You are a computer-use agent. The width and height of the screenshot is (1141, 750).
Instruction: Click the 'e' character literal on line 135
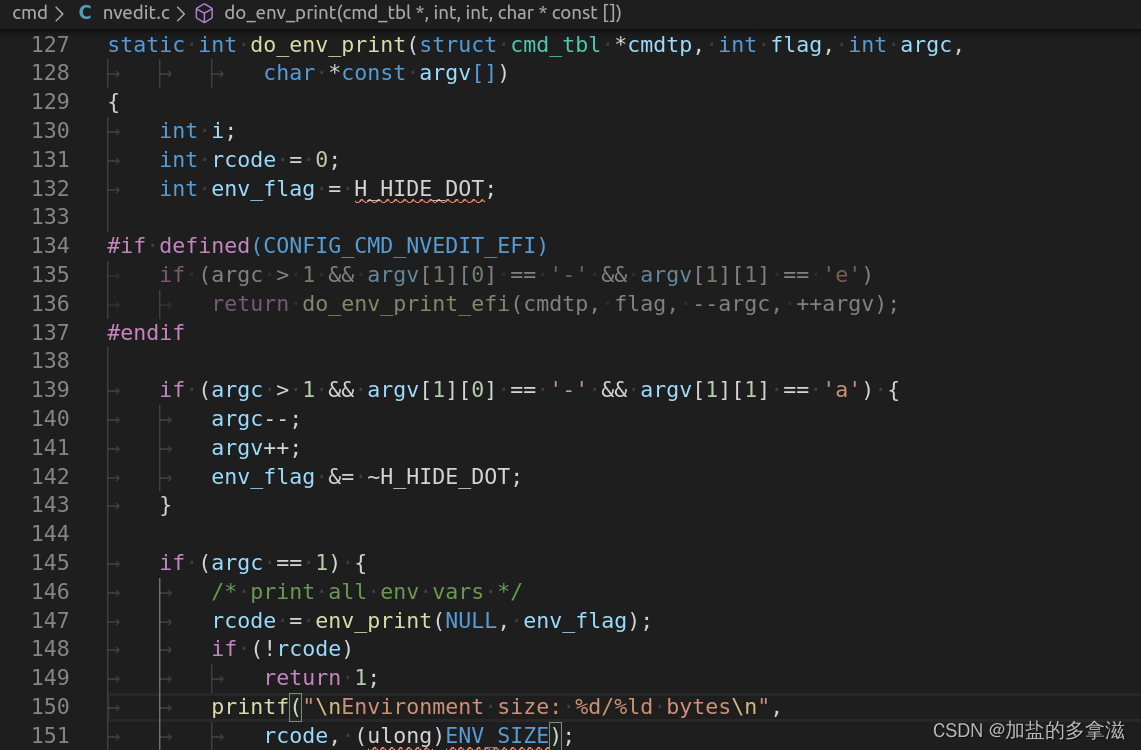pos(842,275)
